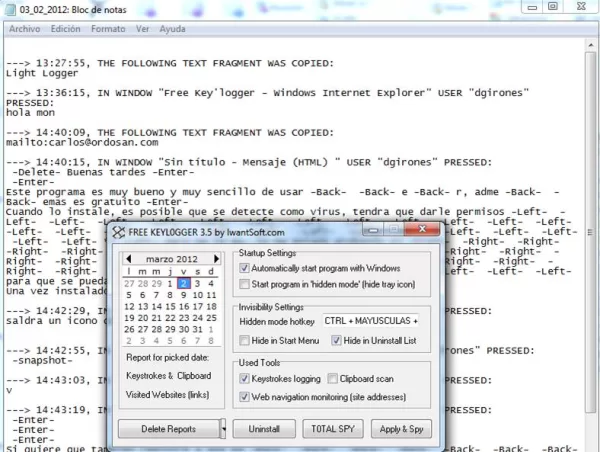Click the Notepad vertical scrollbar grip
This screenshot has width=600, height=452.
coord(590,232)
